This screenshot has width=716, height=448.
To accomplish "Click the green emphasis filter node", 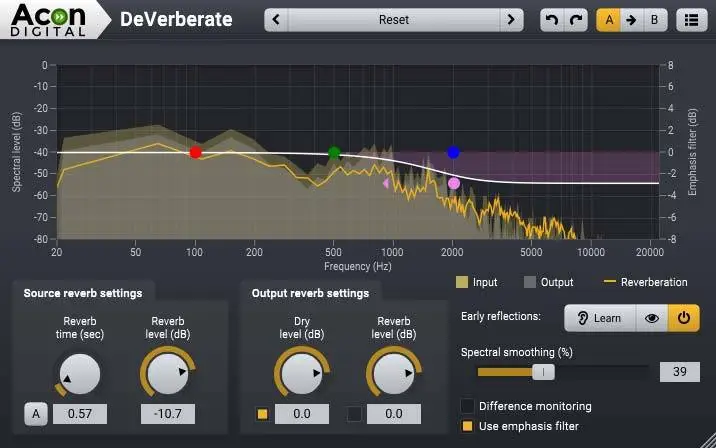I will [x=334, y=153].
